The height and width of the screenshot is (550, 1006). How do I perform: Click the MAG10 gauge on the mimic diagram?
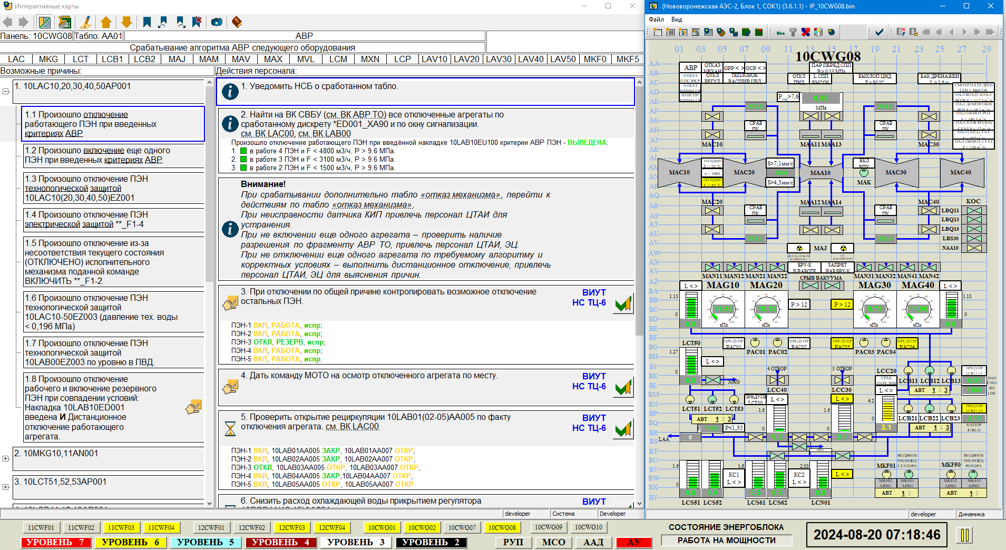723,307
